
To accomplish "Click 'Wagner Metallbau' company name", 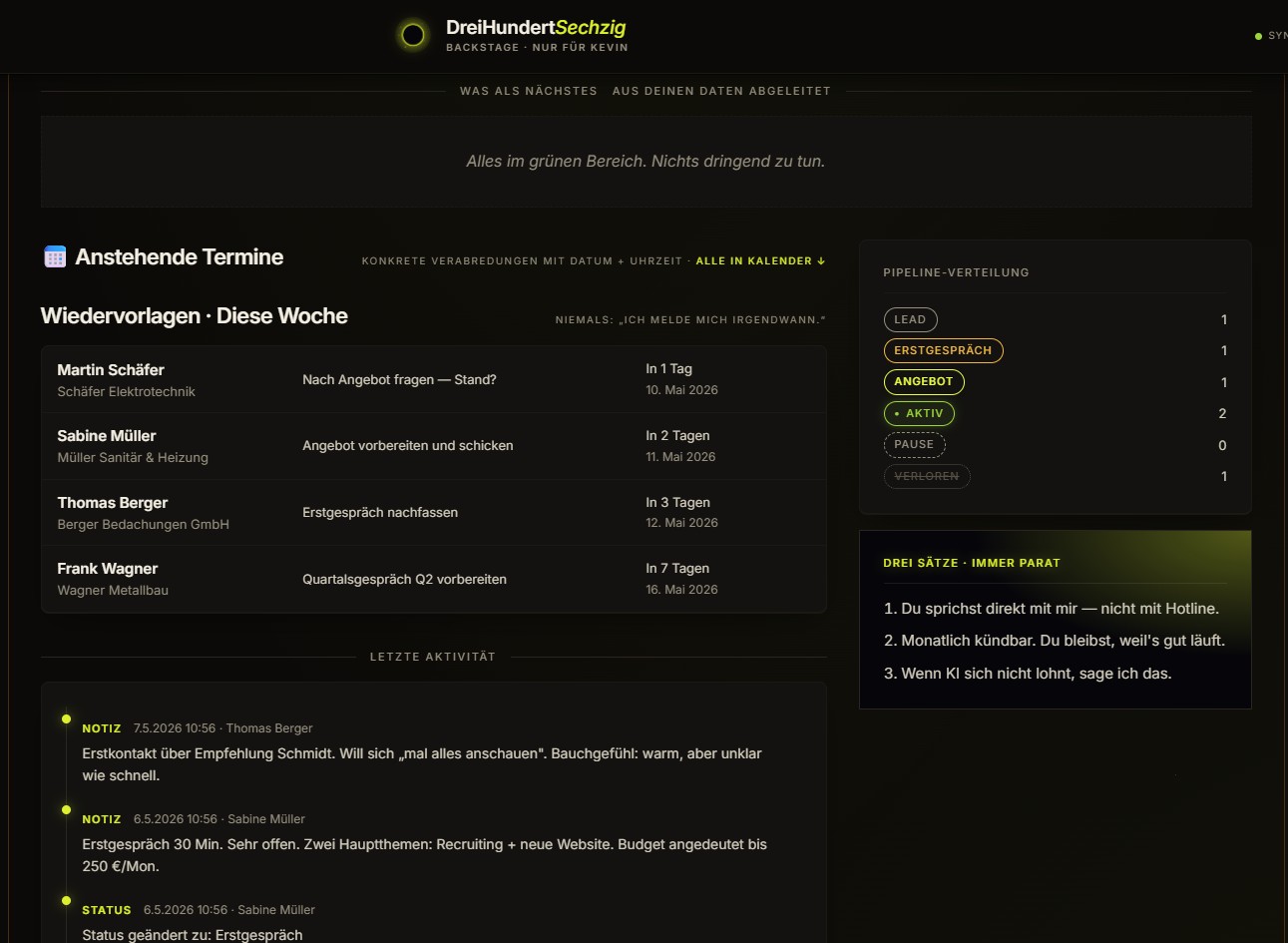I will [113, 591].
